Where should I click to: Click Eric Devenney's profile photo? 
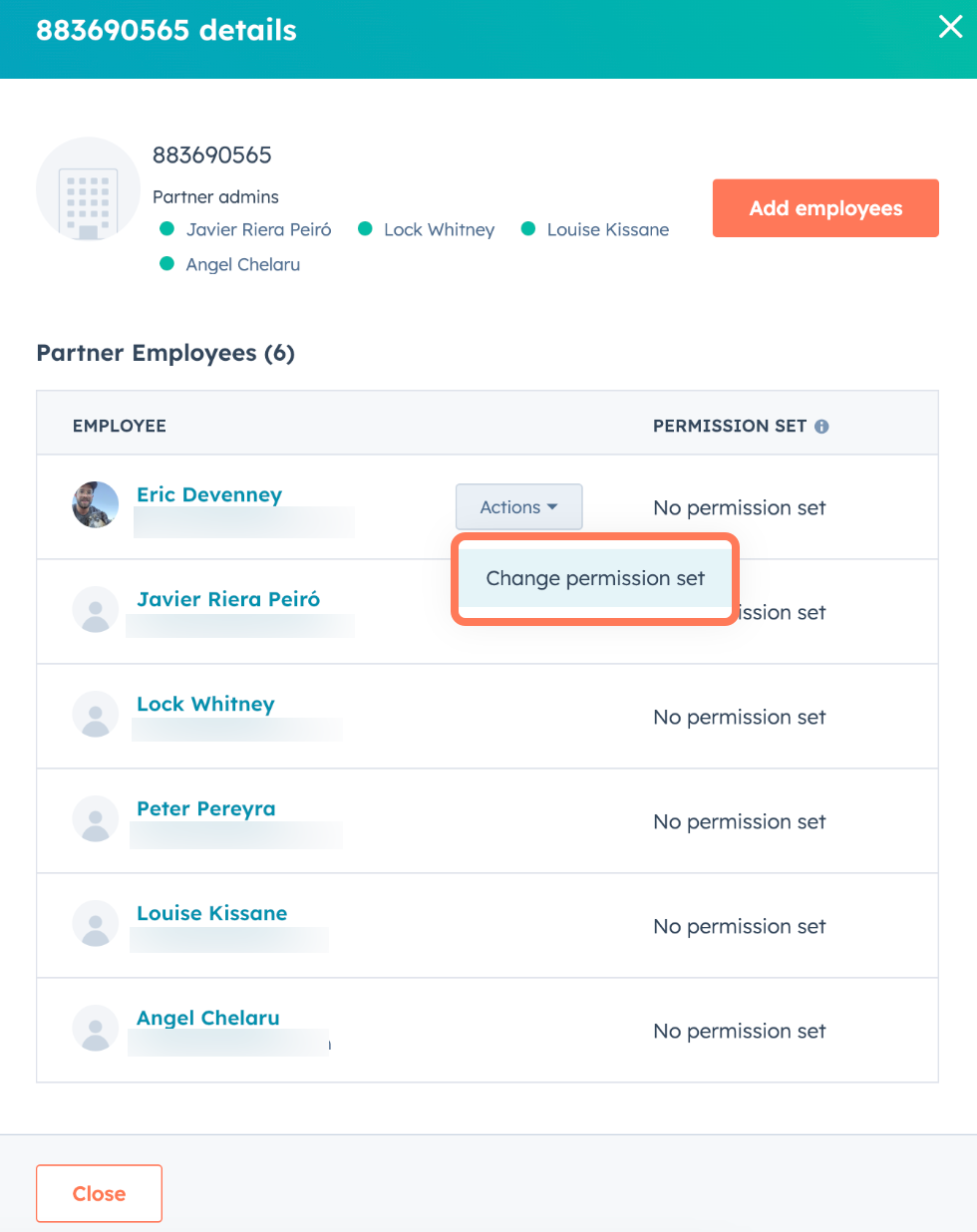pyautogui.click(x=95, y=505)
